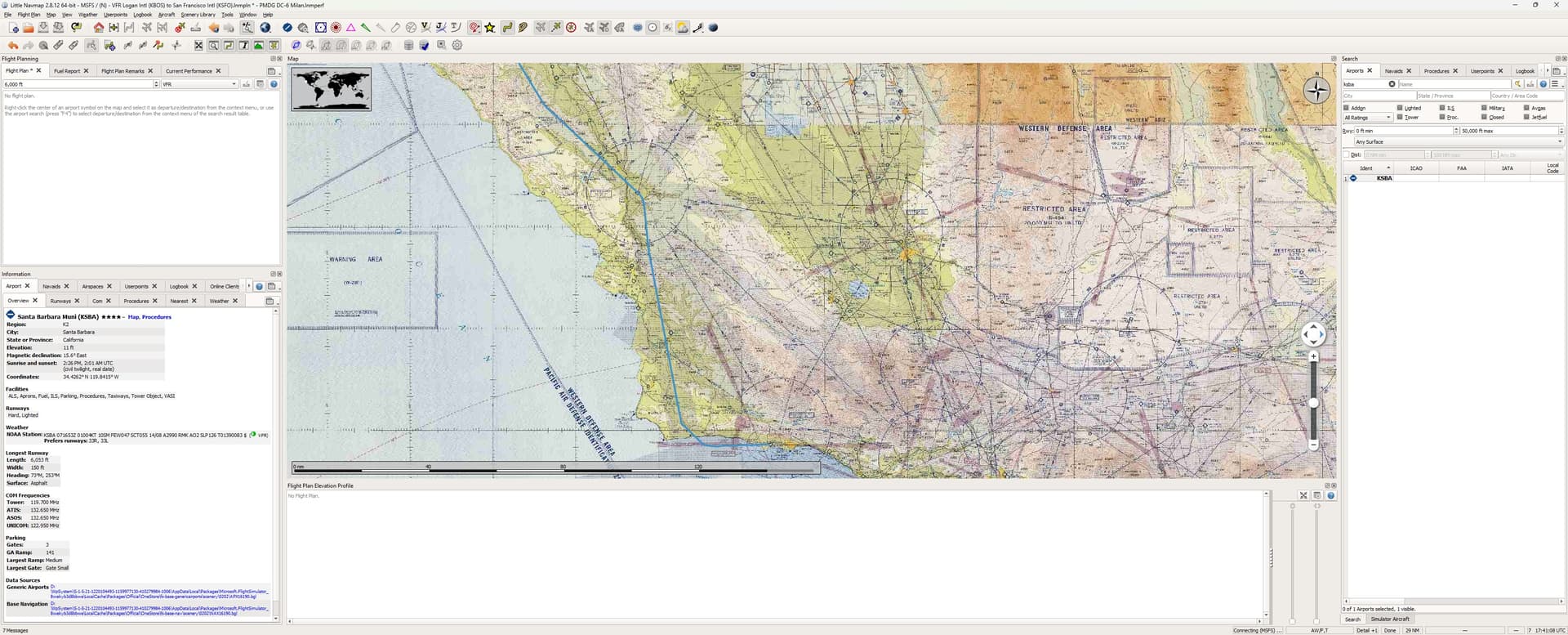Screen dimensions: 1568x635
Task: Toggle the map grid blue globe icon
Action: pos(637,28)
